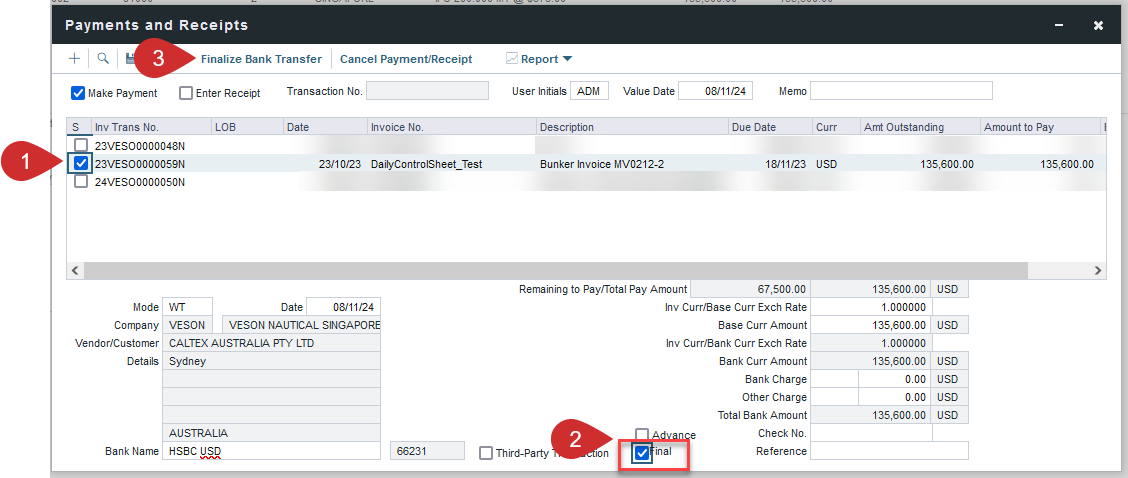Viewport: 1128px width, 478px height.
Task: Click the Amt Outstanding column header
Action: click(x=918, y=127)
